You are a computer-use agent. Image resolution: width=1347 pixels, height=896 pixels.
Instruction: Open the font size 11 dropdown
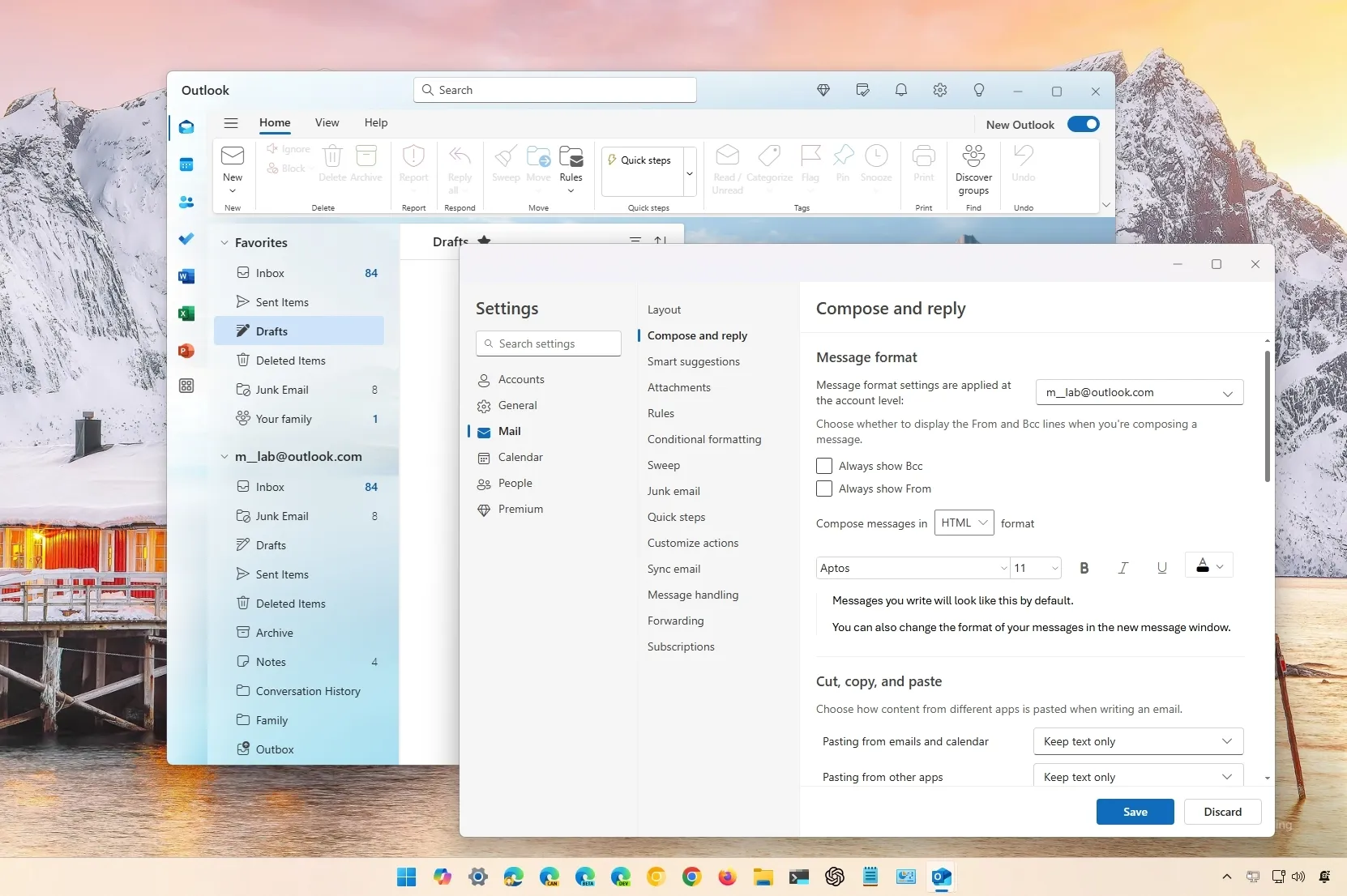point(1036,568)
